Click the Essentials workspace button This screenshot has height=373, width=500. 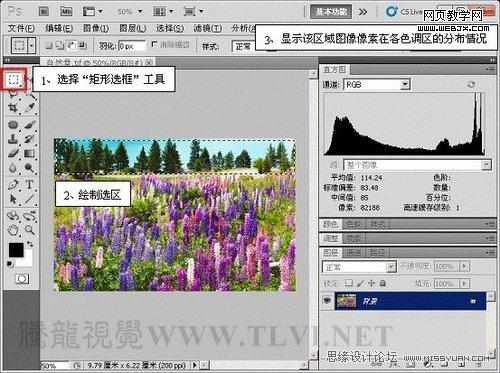pos(331,12)
